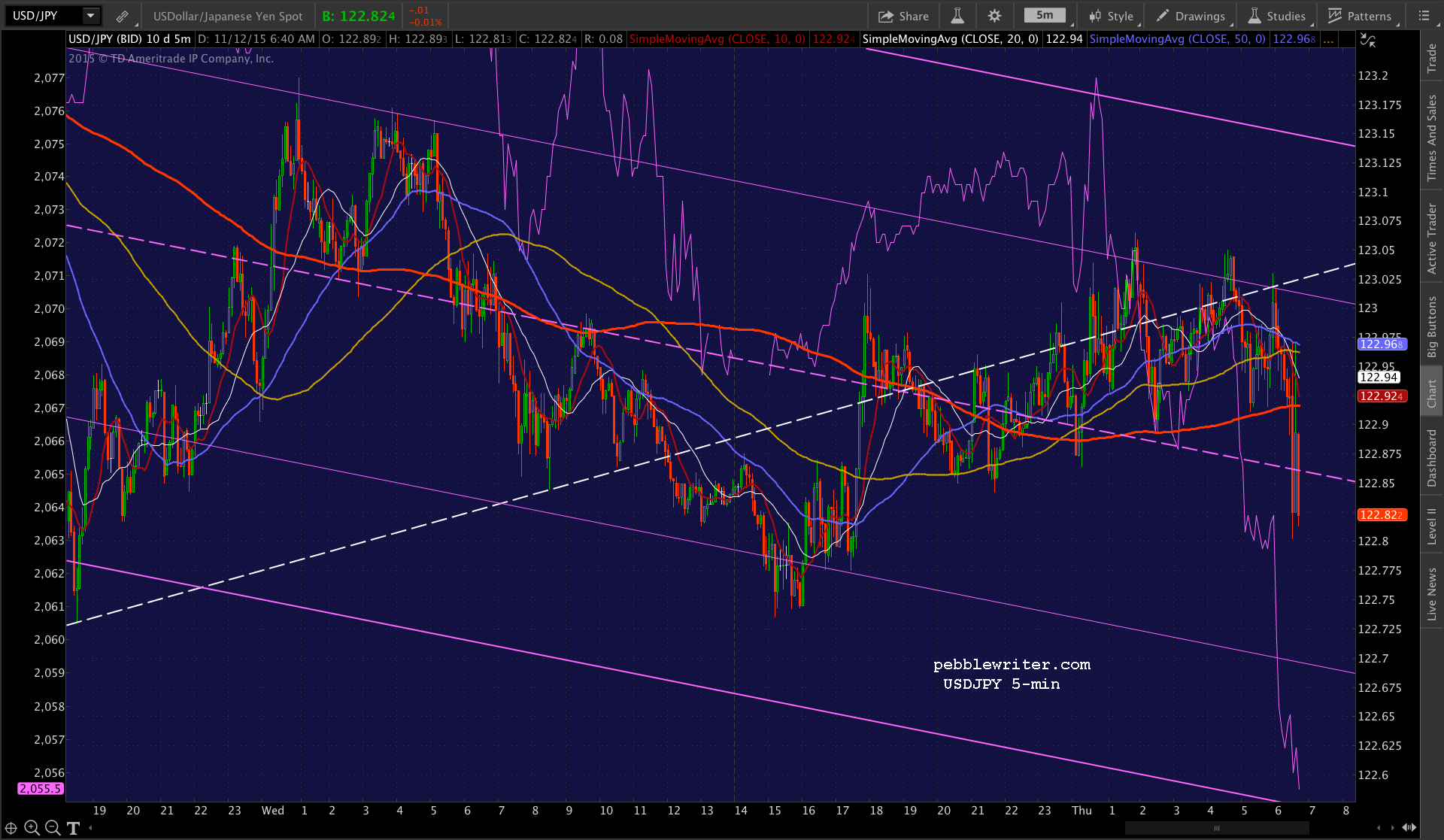Screen dimensions: 1444x840
Task: Click the horizontal time scrollbar handle
Action: [1216, 828]
